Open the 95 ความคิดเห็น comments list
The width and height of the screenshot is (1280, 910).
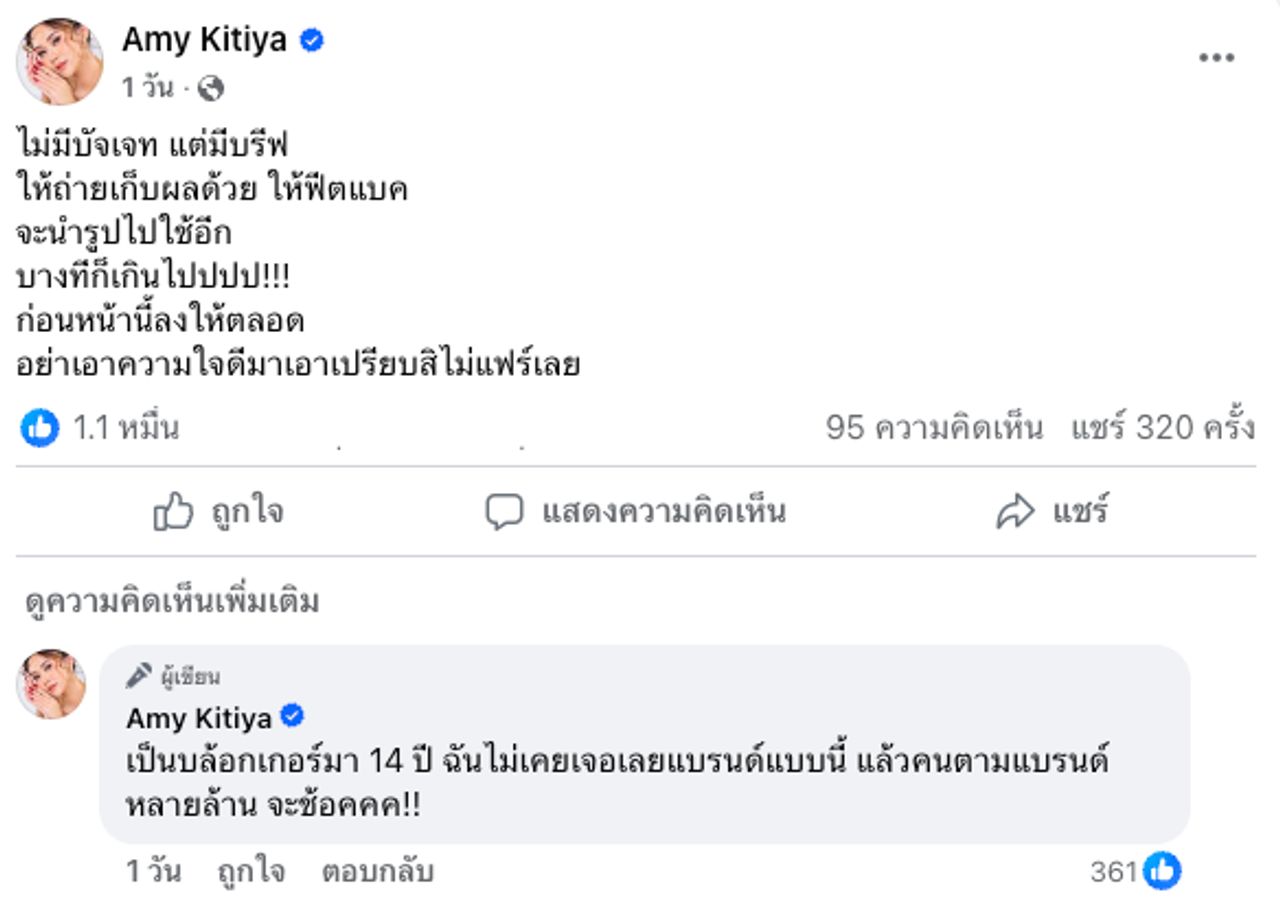point(934,428)
